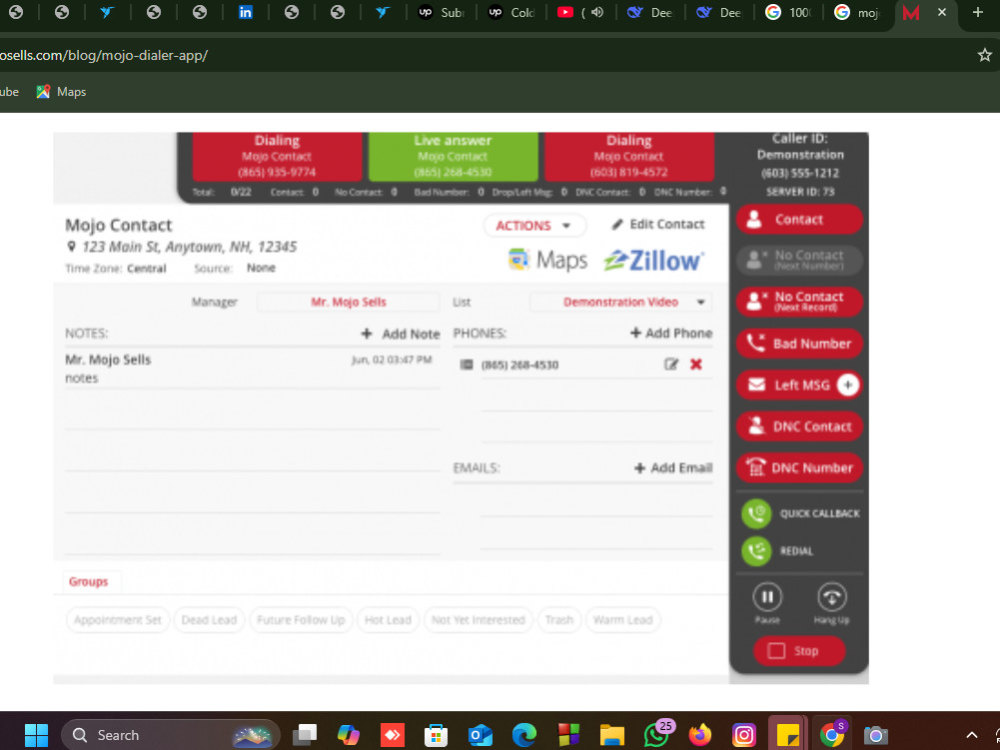Click the browser address bar URL

[x=104, y=55]
